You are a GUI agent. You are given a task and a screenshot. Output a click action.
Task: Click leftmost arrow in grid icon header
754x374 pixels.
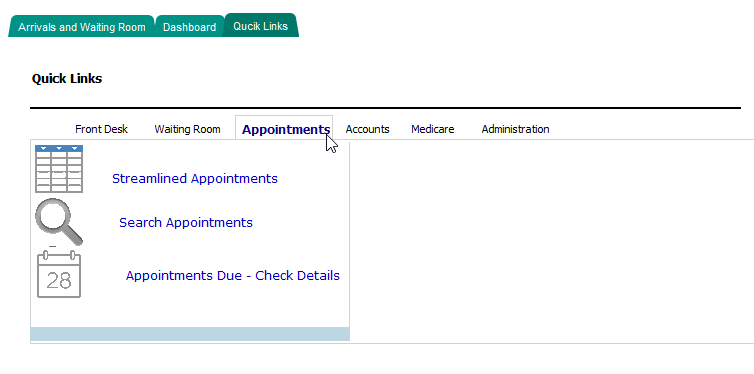43,148
